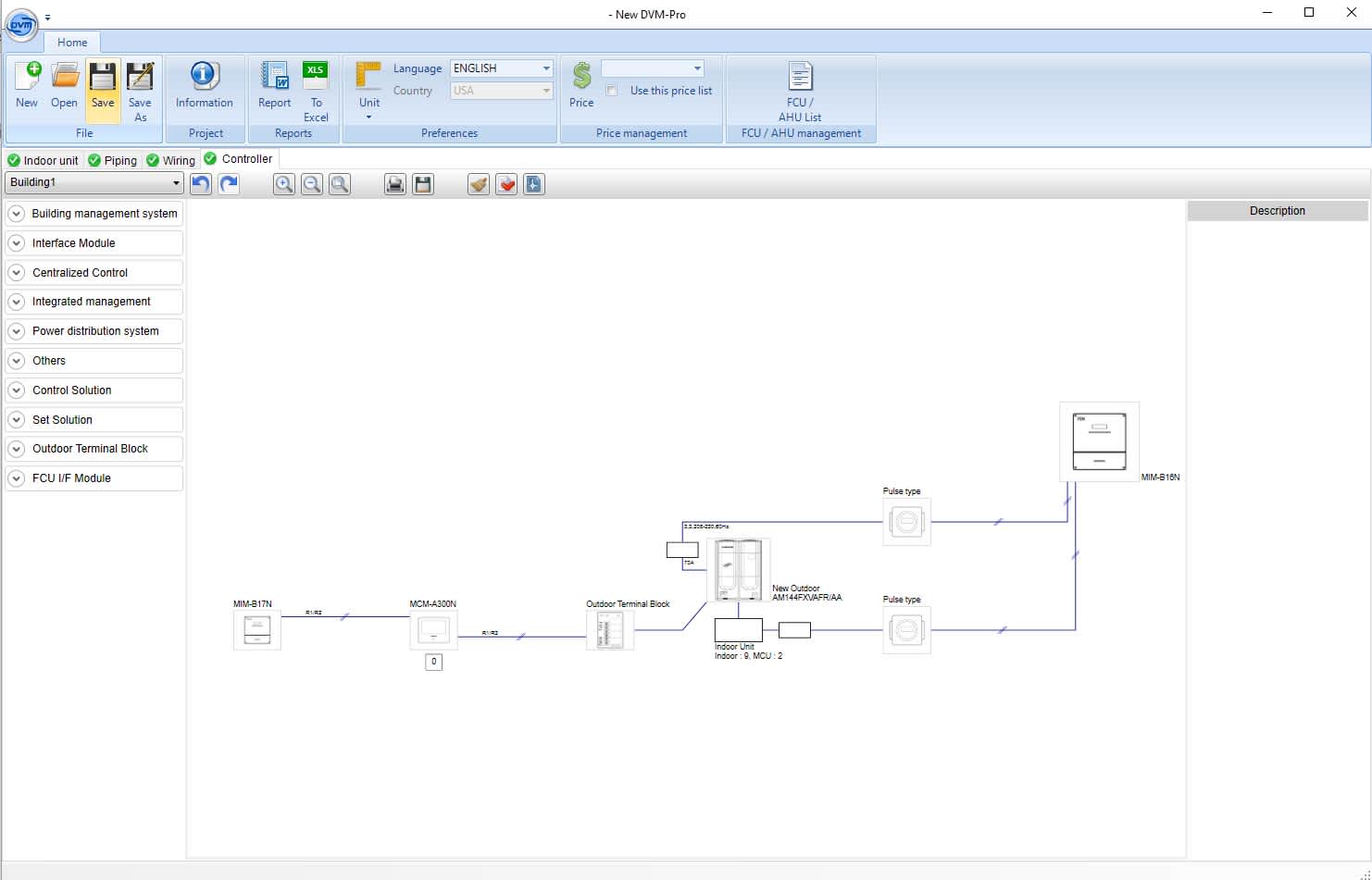Click the New project icon
This screenshot has width=1372, height=880.
point(27,85)
